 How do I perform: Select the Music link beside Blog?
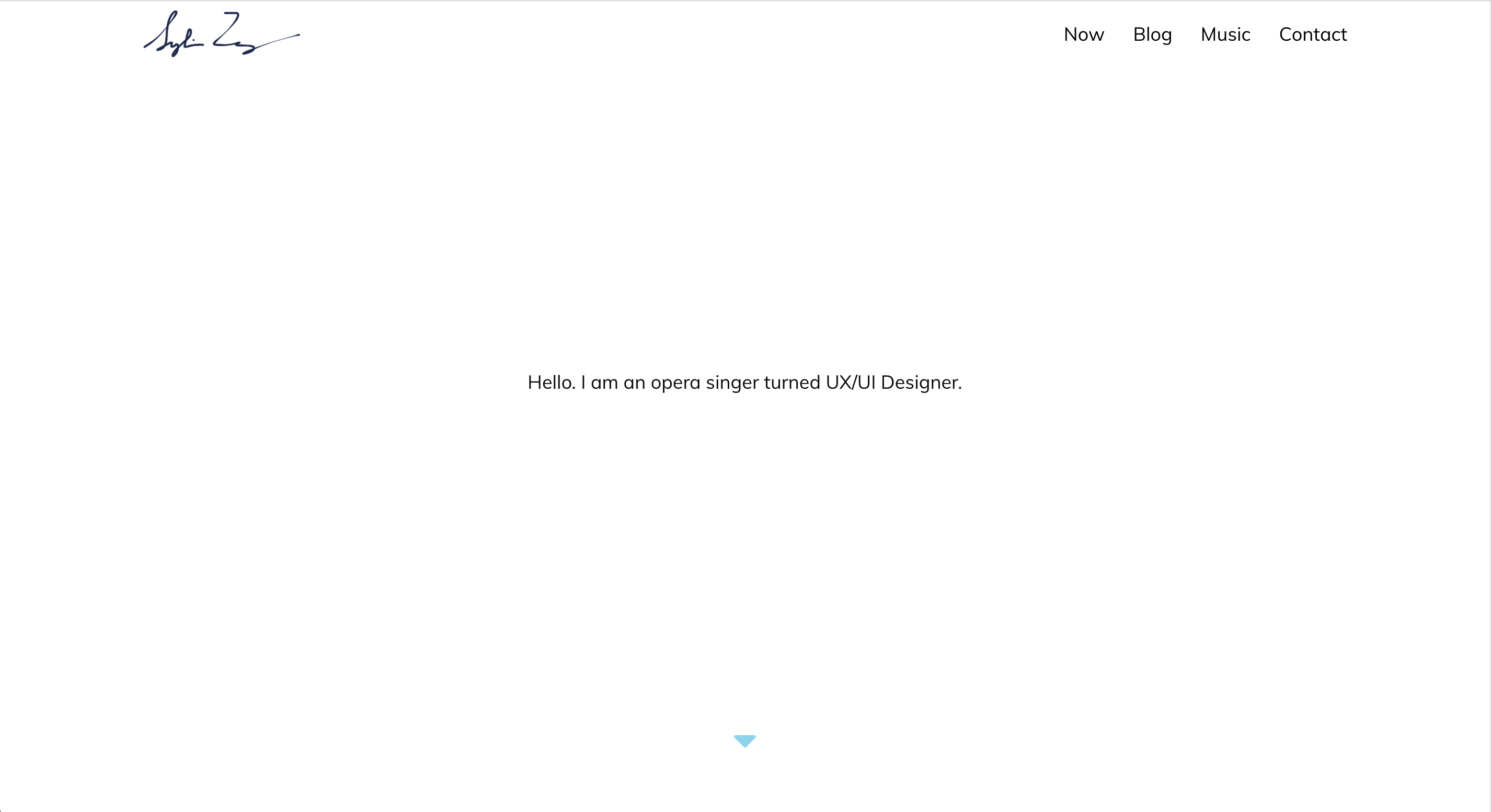coord(1225,34)
